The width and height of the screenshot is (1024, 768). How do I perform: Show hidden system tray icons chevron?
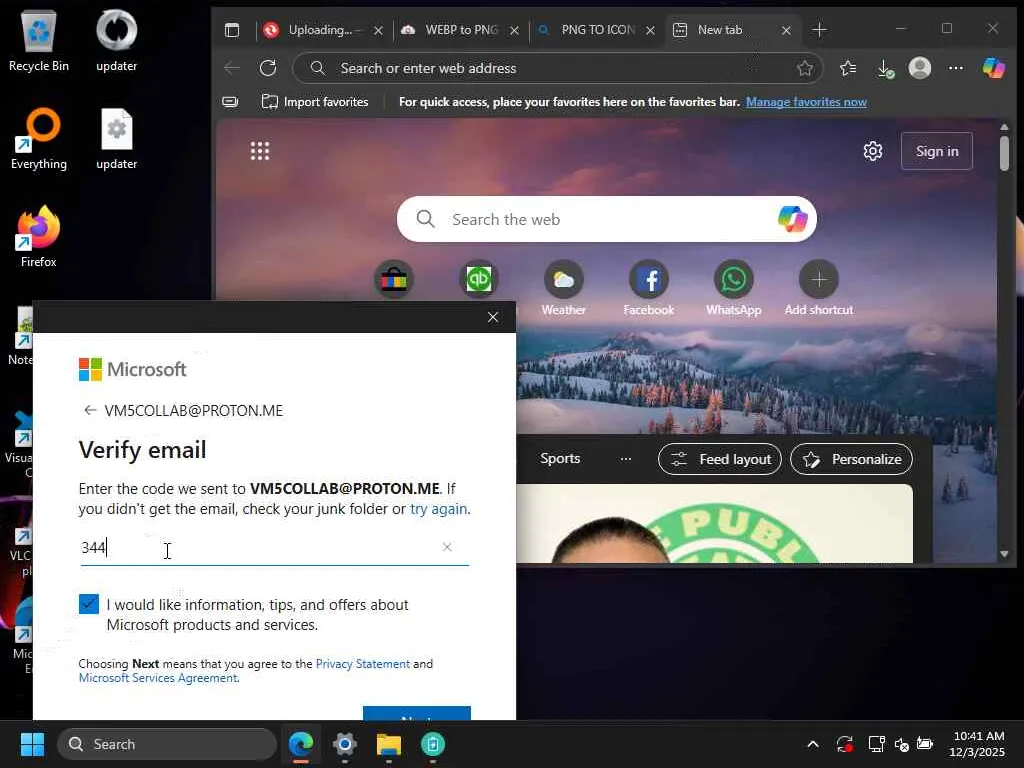(812, 744)
